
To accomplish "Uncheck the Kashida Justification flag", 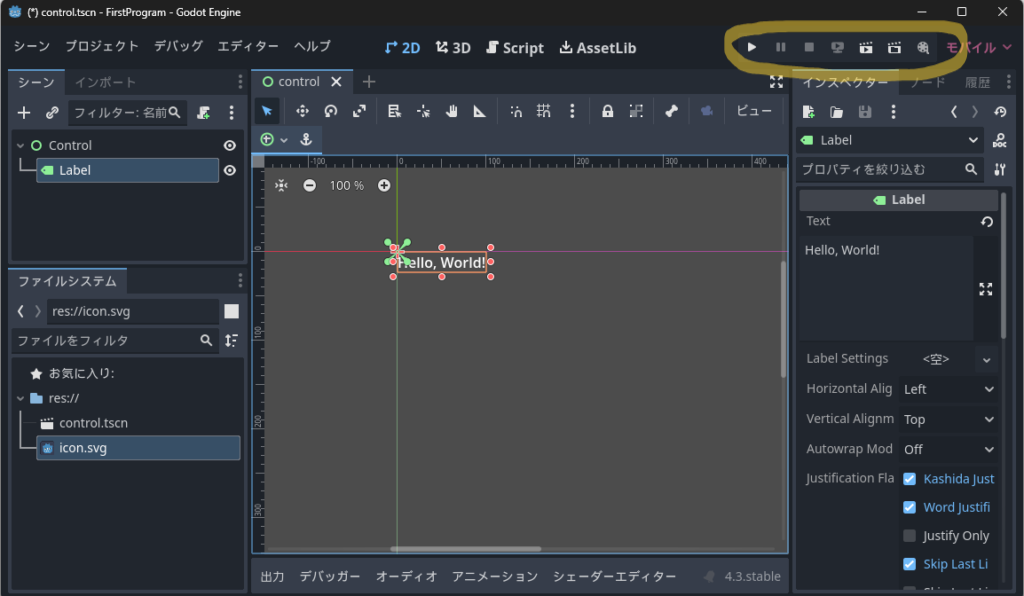I will (909, 479).
